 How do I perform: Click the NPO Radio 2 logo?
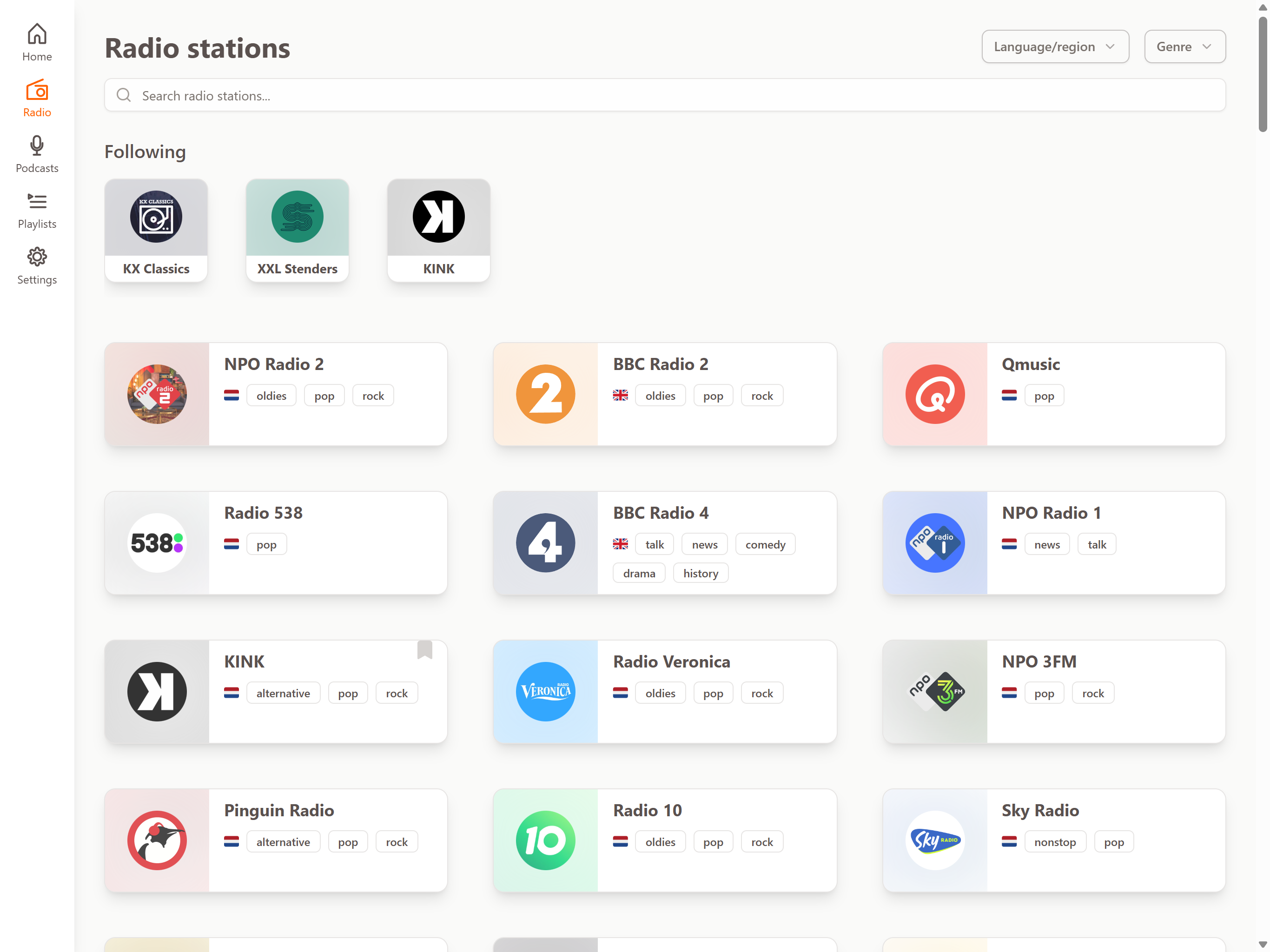(x=157, y=394)
